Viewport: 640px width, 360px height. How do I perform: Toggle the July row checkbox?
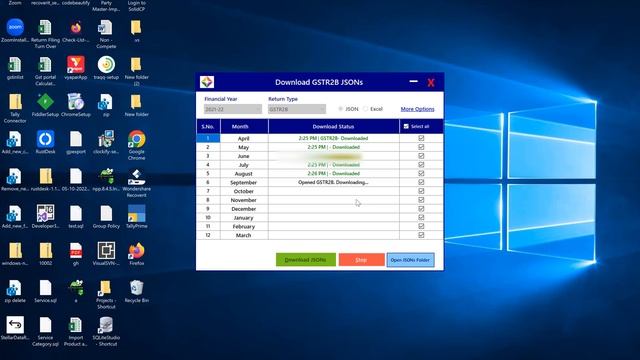point(421,164)
